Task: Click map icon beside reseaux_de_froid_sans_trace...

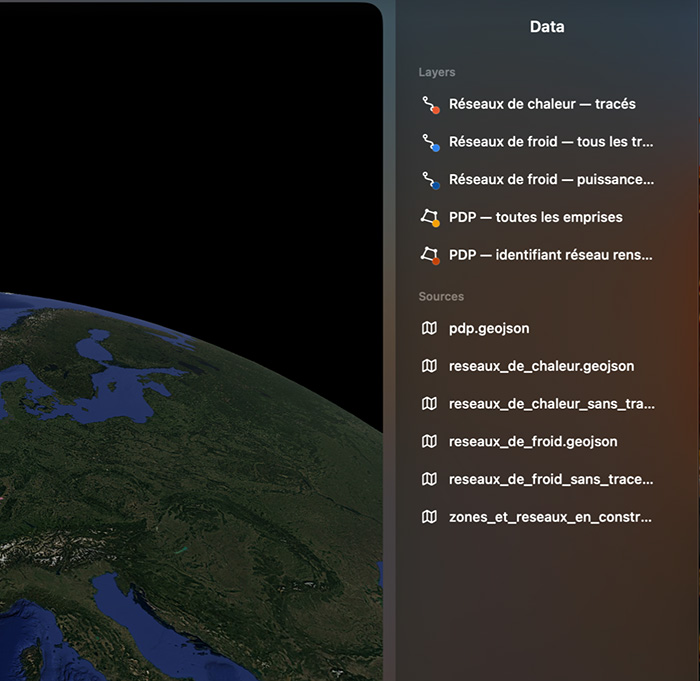Action: point(429,480)
